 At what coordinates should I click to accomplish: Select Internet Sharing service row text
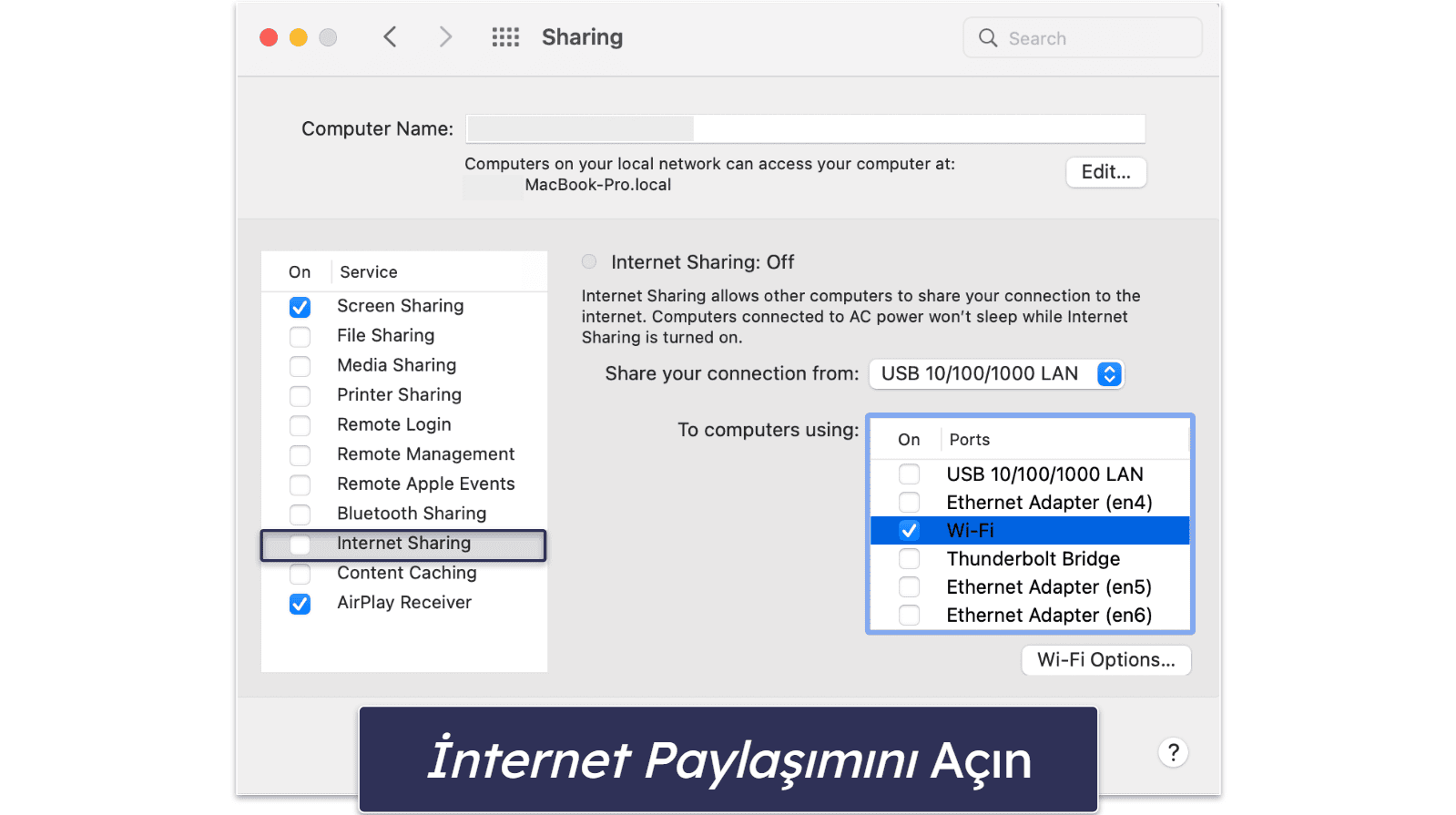[x=403, y=543]
